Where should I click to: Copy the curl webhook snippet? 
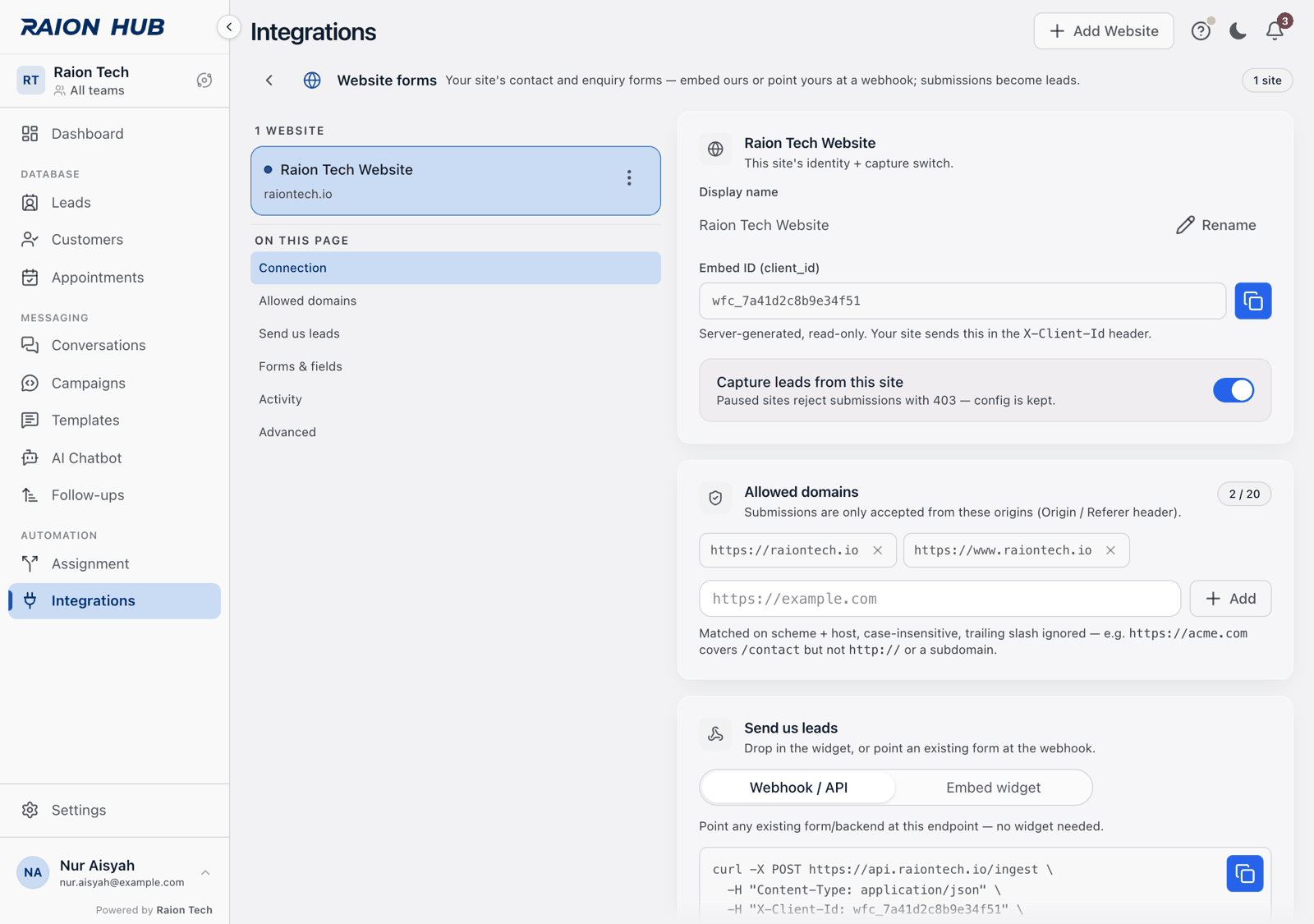pos(1245,874)
